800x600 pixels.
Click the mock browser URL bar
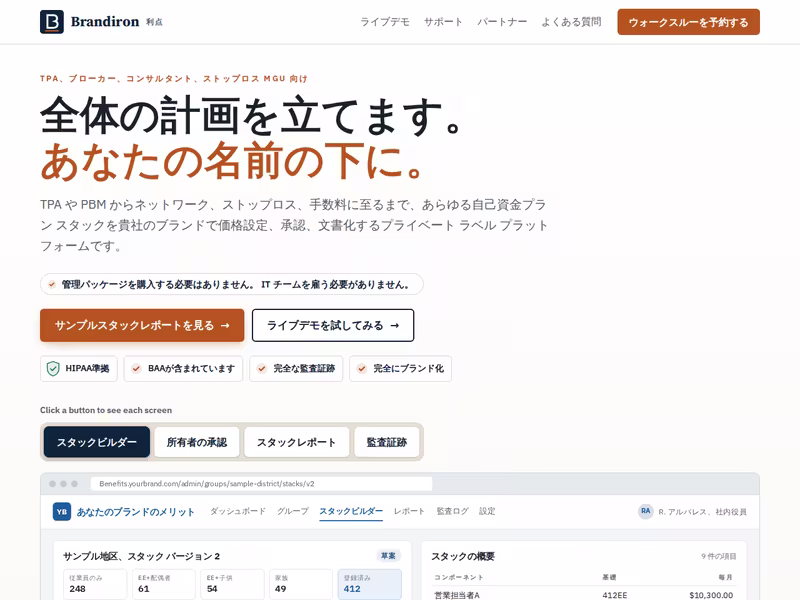coord(261,484)
